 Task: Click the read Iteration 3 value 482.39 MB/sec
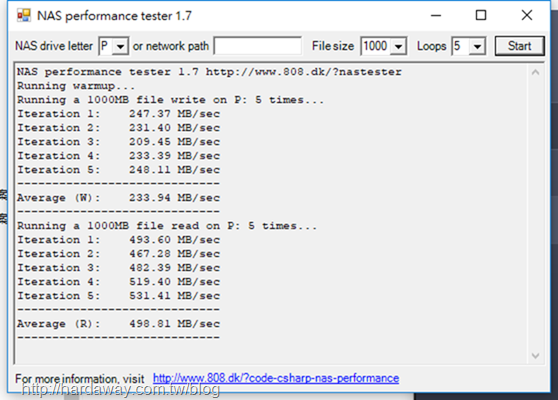pos(174,268)
